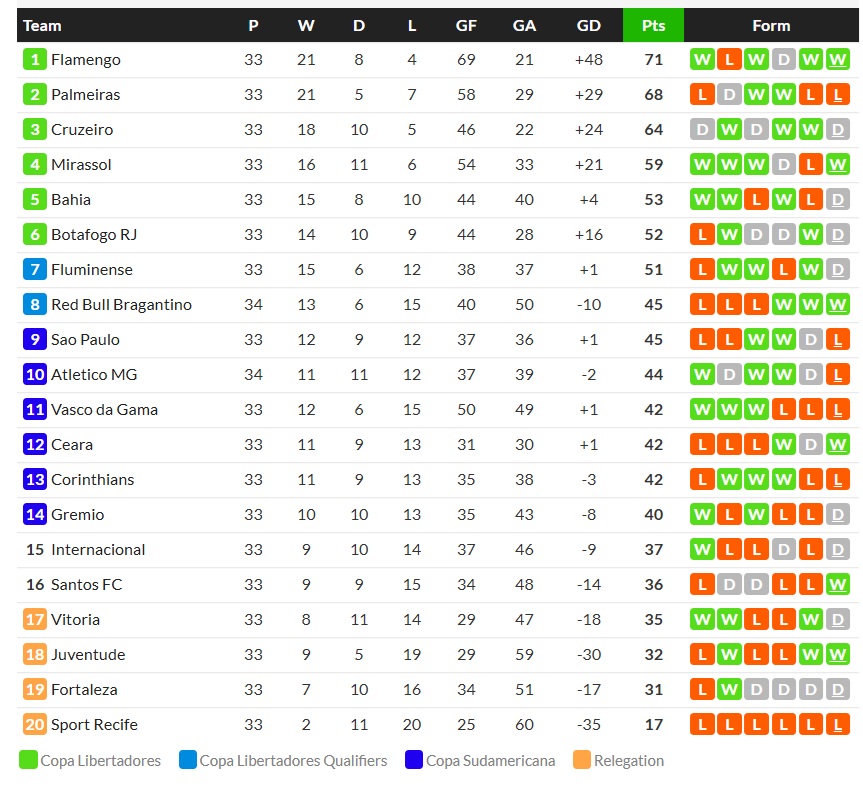Click the Form column header

pos(770,26)
